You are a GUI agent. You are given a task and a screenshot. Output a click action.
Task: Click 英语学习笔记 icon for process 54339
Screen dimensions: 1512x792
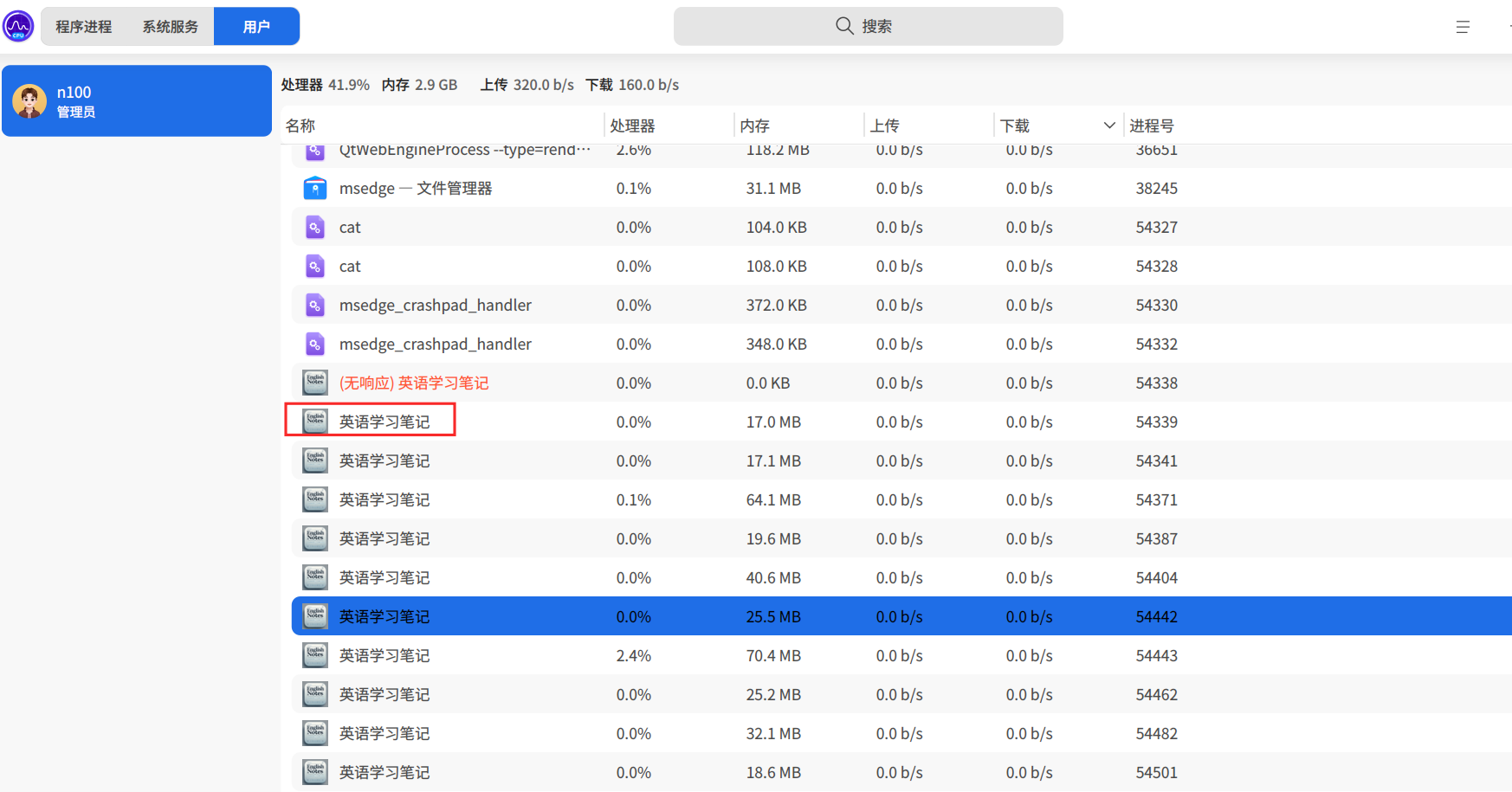click(x=315, y=422)
